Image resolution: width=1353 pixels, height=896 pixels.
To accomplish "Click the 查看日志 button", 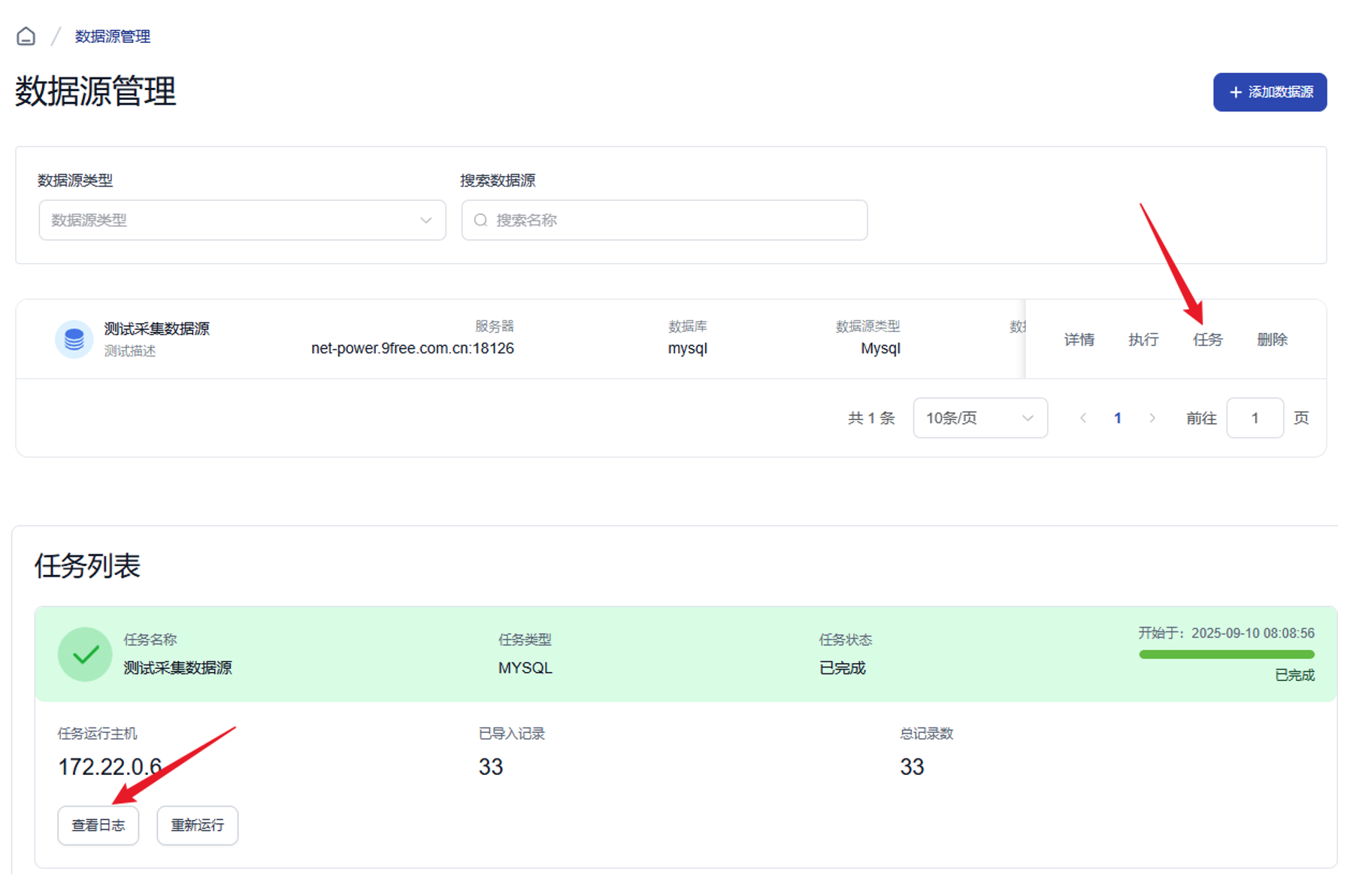I will tap(98, 825).
